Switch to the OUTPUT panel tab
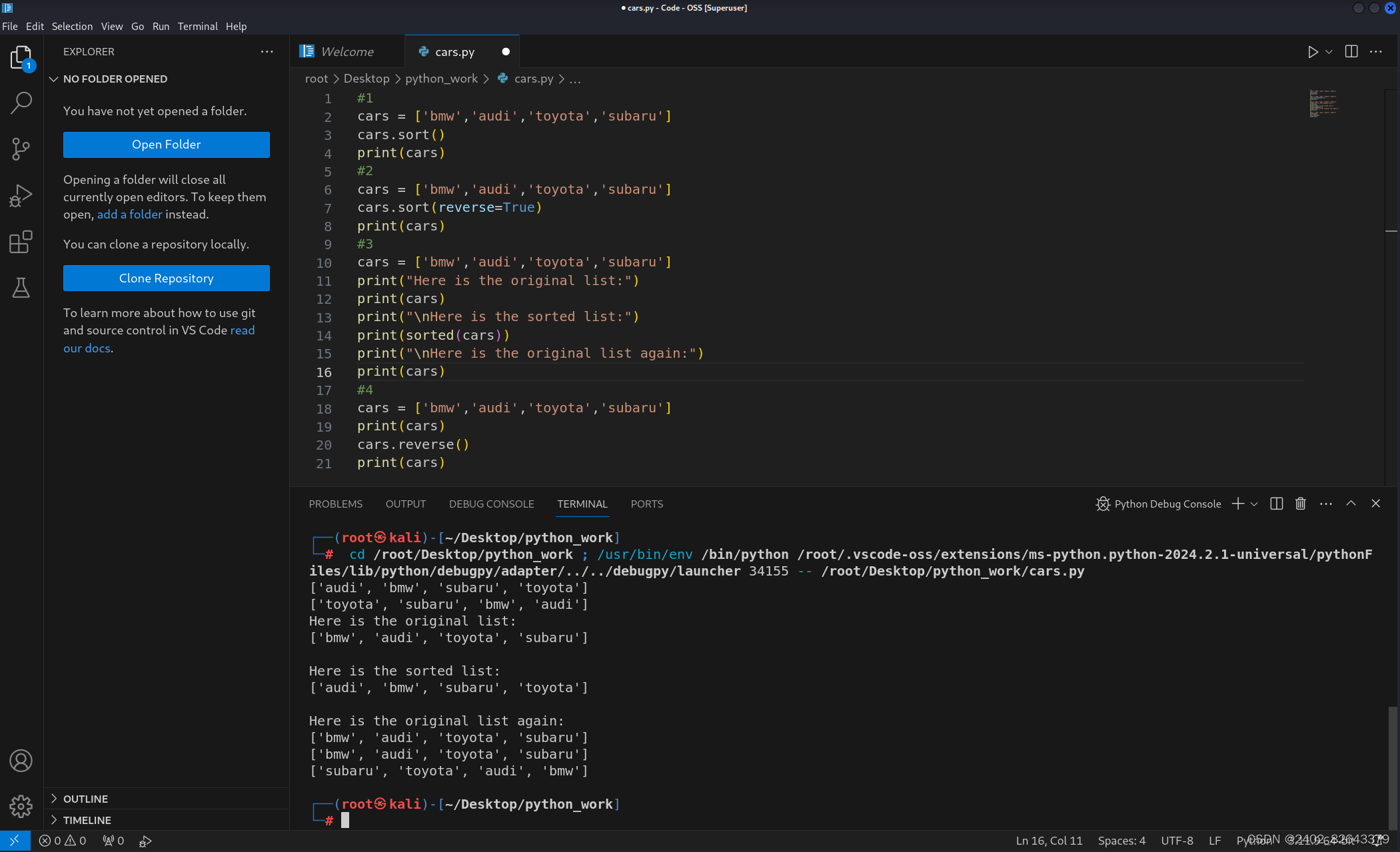1400x852 pixels. pos(406,504)
